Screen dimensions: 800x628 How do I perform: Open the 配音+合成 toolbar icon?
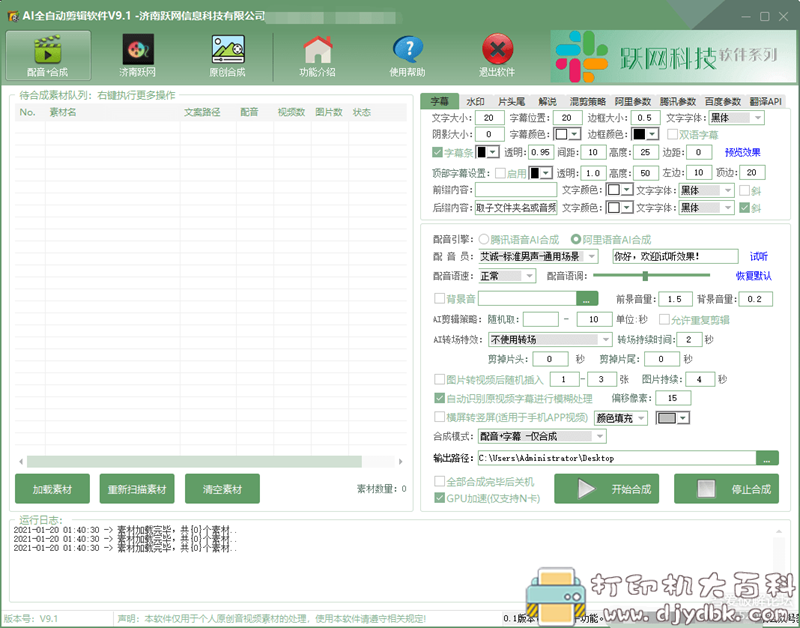pos(48,55)
